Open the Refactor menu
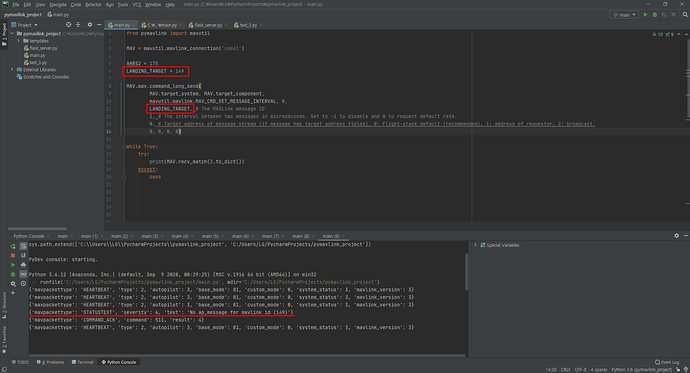 (x=93, y=4)
